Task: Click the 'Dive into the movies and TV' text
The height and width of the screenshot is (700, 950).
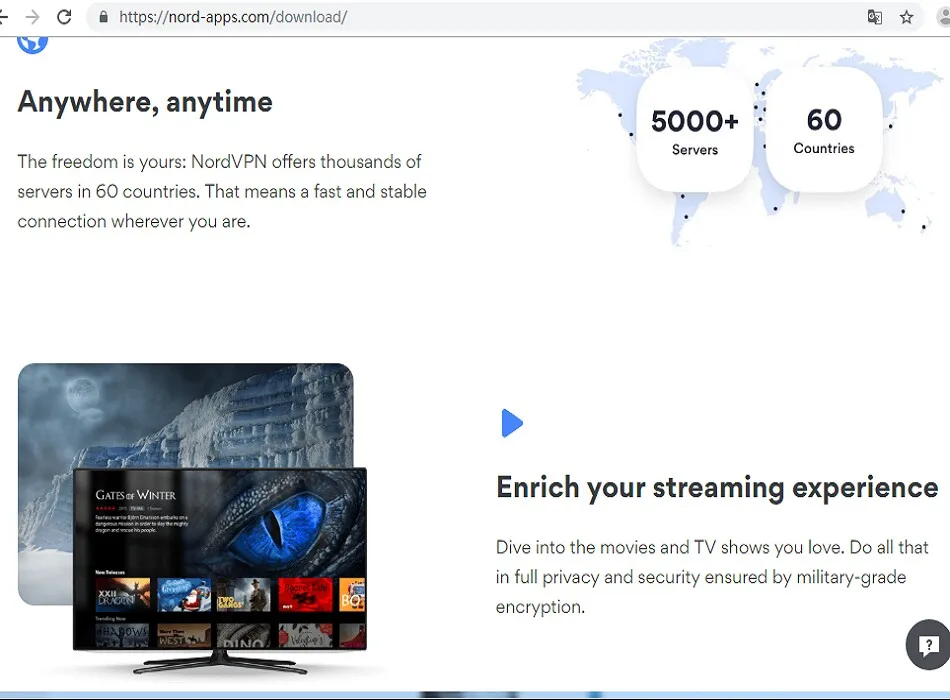Action: click(x=606, y=547)
